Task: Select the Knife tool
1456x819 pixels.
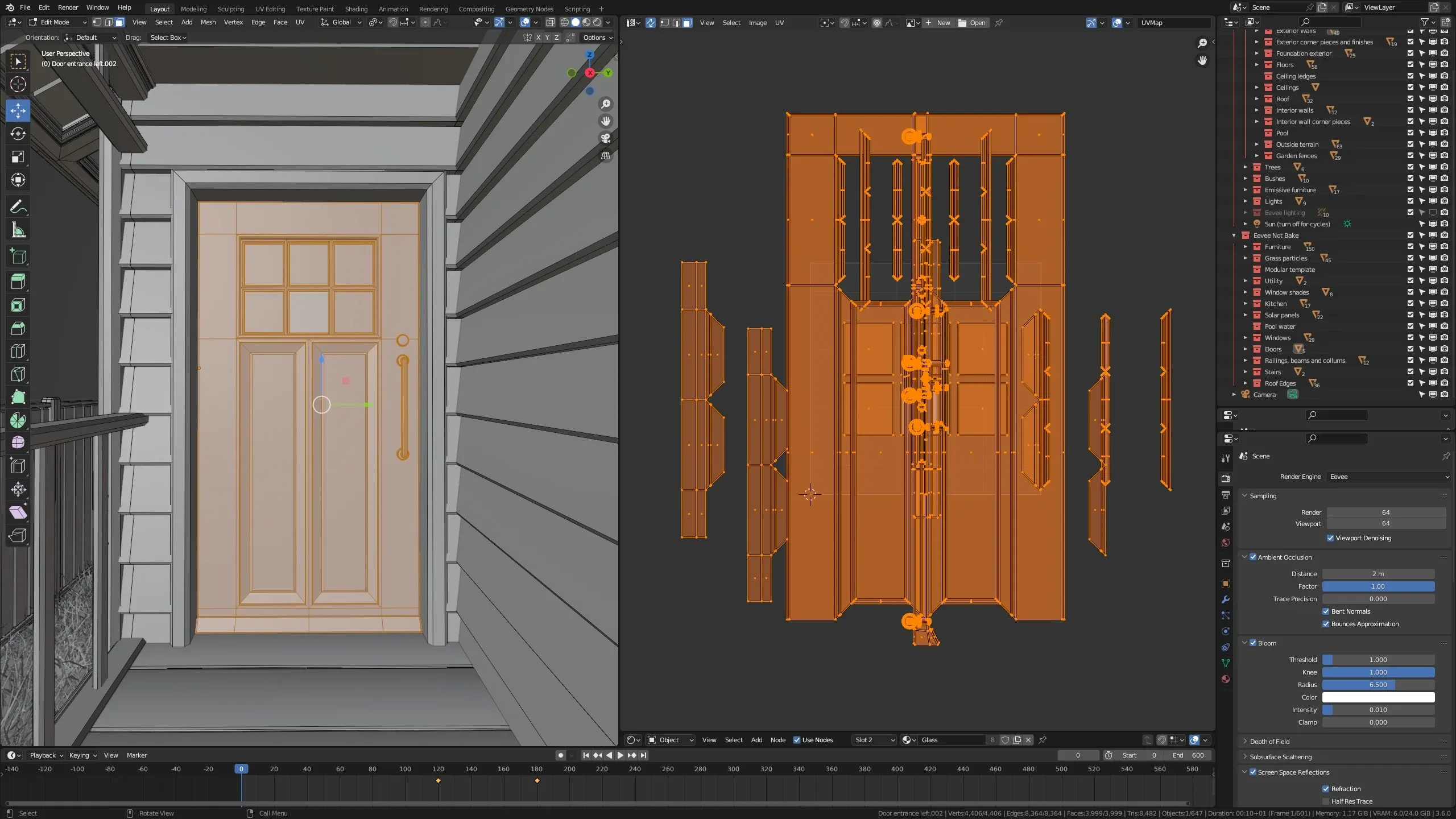Action: [x=18, y=374]
